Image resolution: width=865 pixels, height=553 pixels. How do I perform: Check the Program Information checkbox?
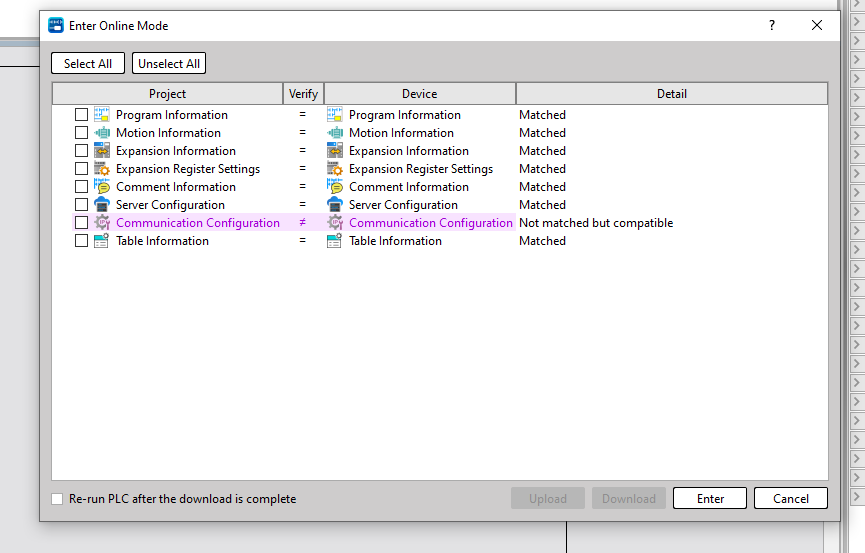[82, 115]
